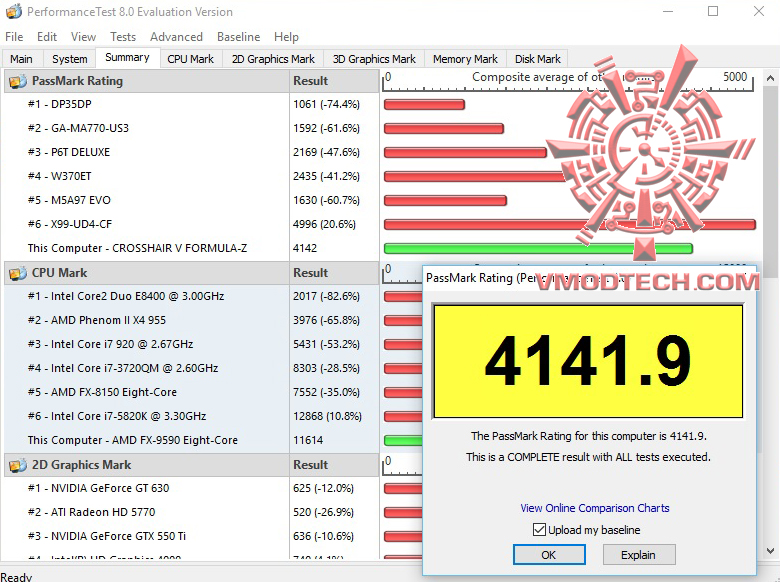The width and height of the screenshot is (780, 582).
Task: Click the PassMark Rating Result column header
Action: point(334,81)
